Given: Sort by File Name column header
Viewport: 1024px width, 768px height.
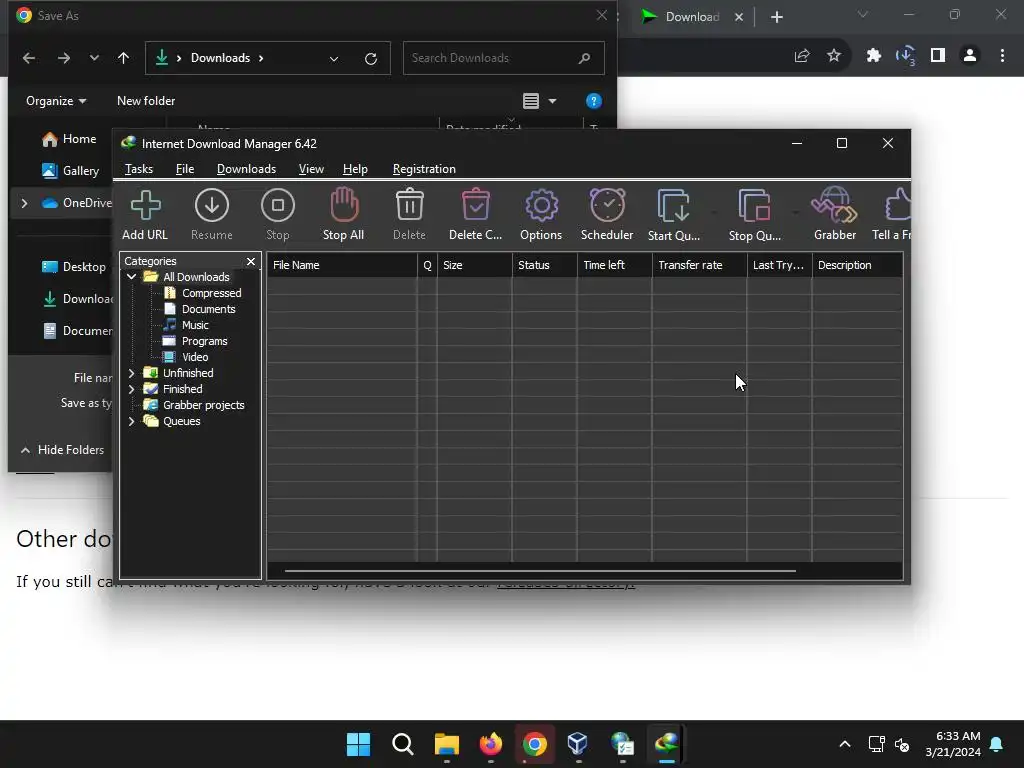Looking at the screenshot, I should 342,265.
